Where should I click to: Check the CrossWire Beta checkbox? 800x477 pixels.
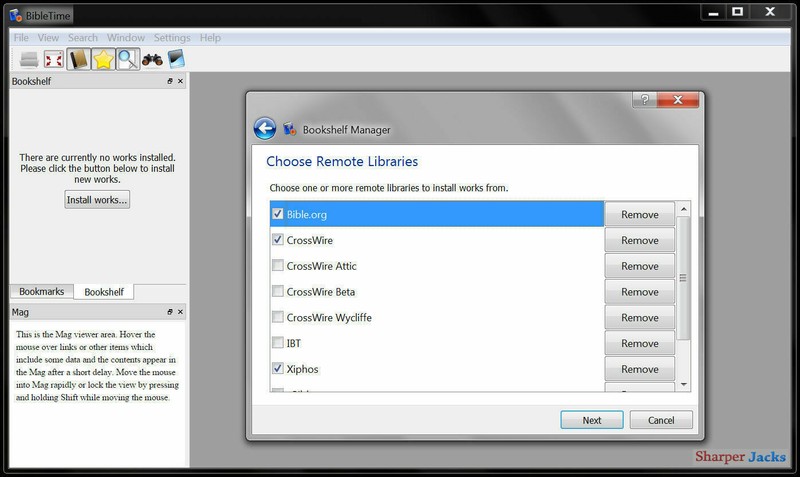tap(278, 291)
